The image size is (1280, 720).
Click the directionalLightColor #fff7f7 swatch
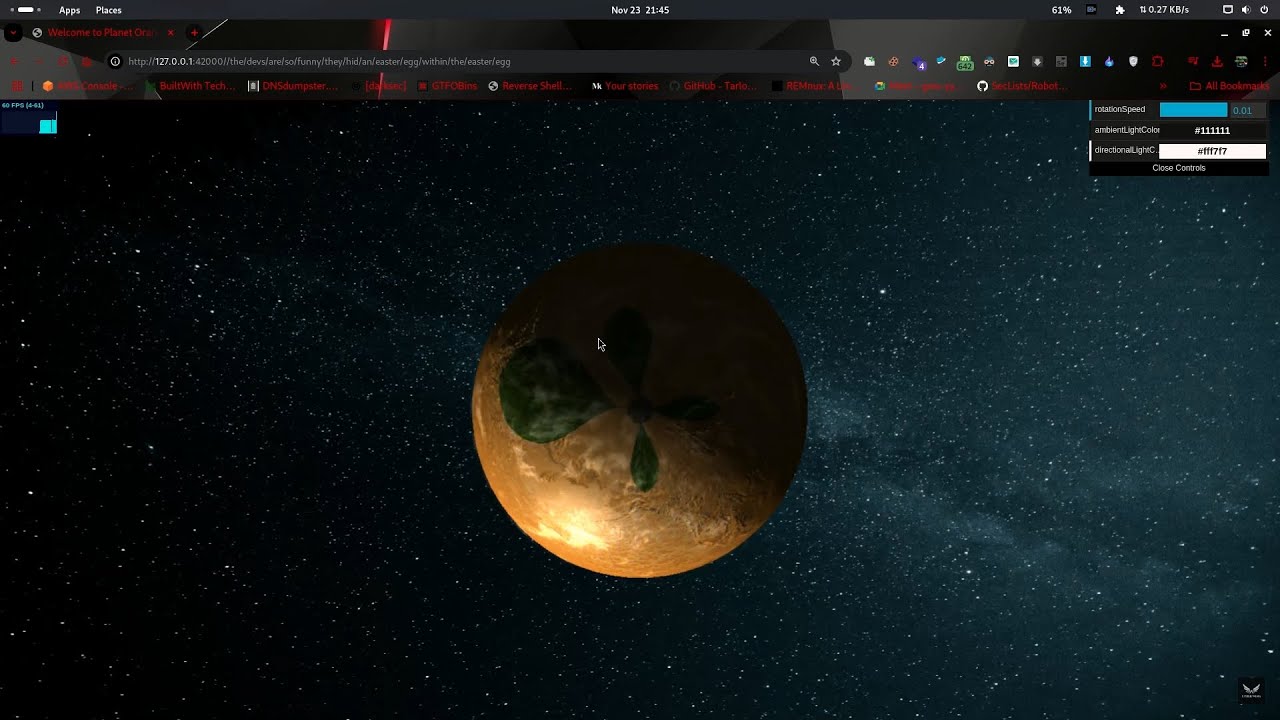[1212, 151]
